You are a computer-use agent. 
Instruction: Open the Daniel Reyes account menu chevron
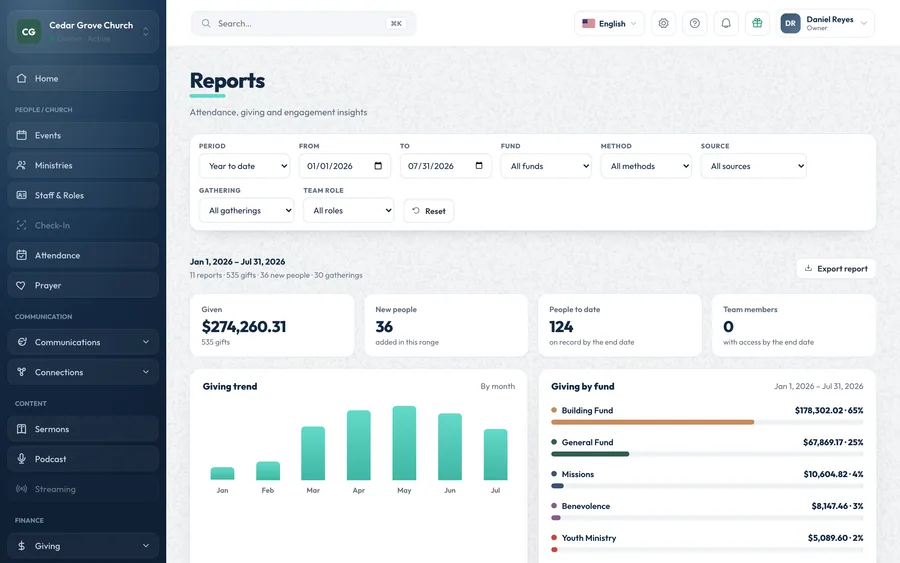tap(863, 24)
